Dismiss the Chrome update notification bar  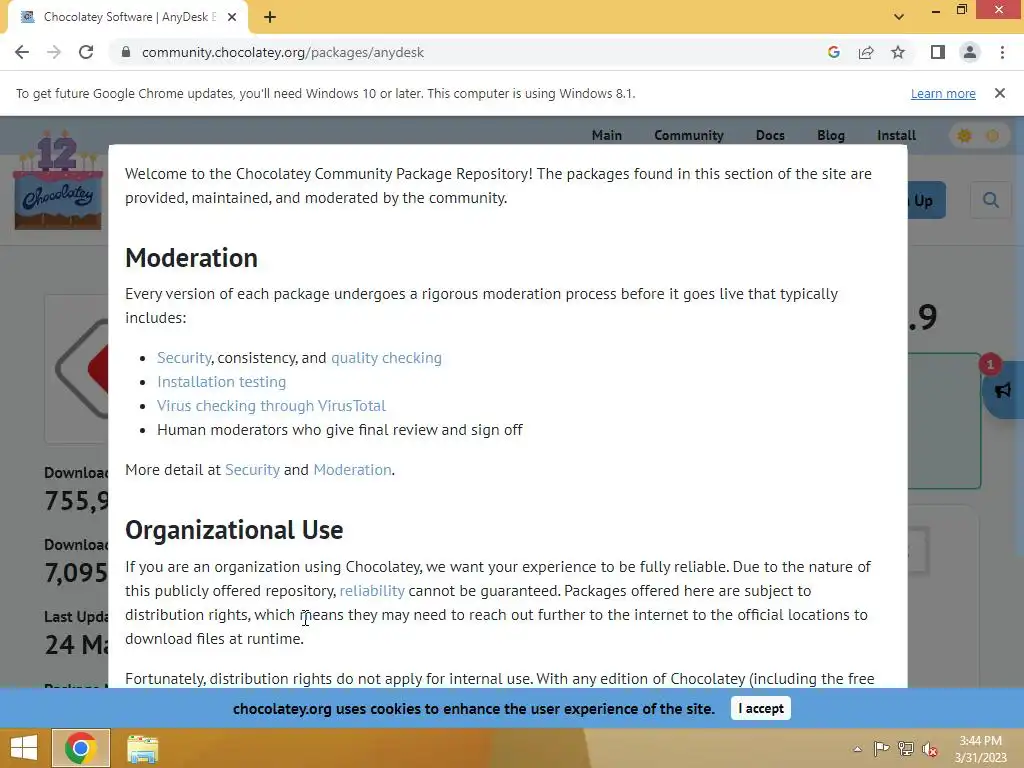[x=1000, y=93]
